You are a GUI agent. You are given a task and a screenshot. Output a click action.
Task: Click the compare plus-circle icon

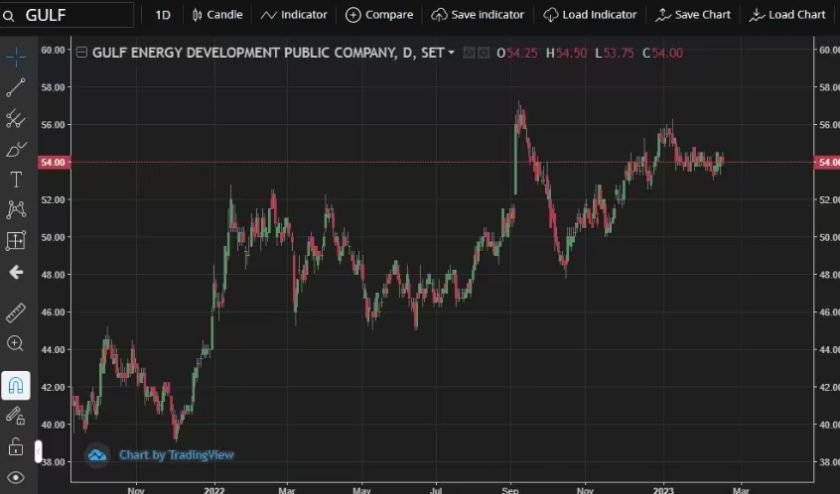tap(353, 16)
